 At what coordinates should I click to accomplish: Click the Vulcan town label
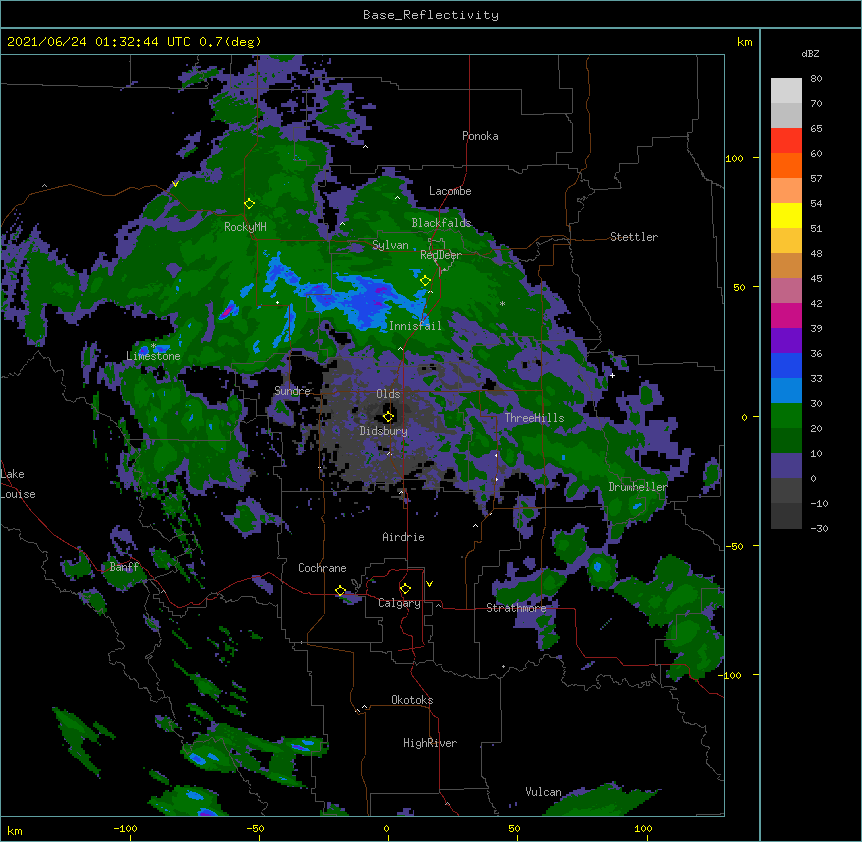(x=543, y=792)
